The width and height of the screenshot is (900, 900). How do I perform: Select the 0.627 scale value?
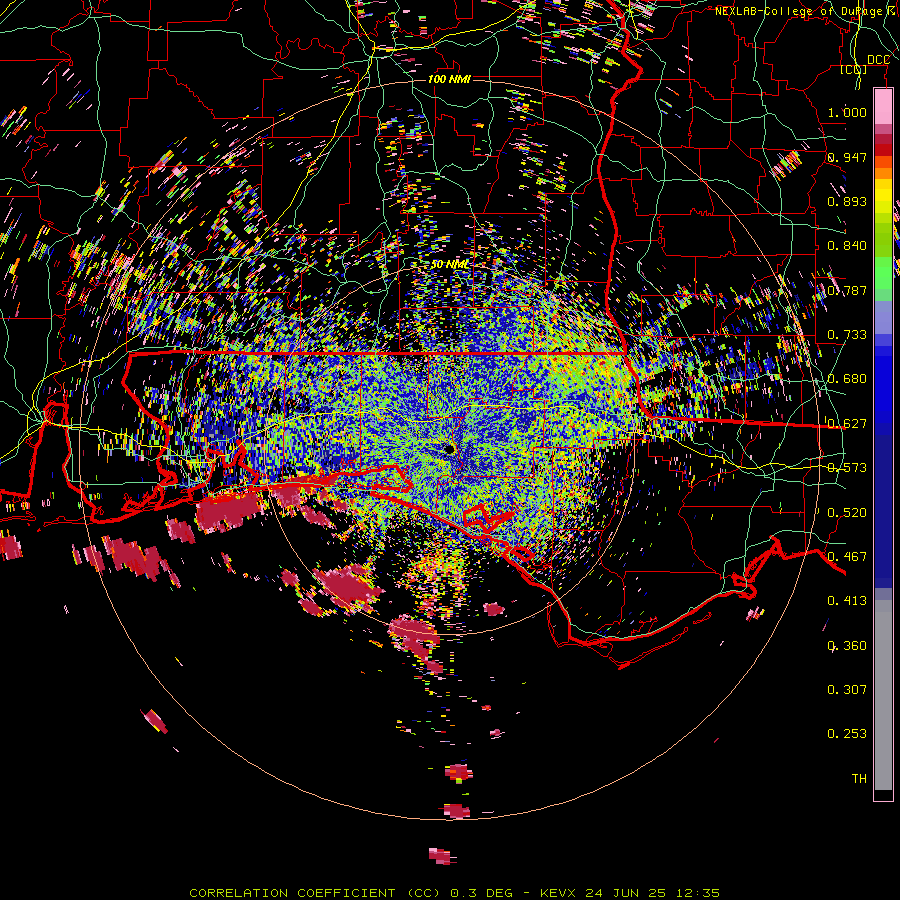click(847, 424)
